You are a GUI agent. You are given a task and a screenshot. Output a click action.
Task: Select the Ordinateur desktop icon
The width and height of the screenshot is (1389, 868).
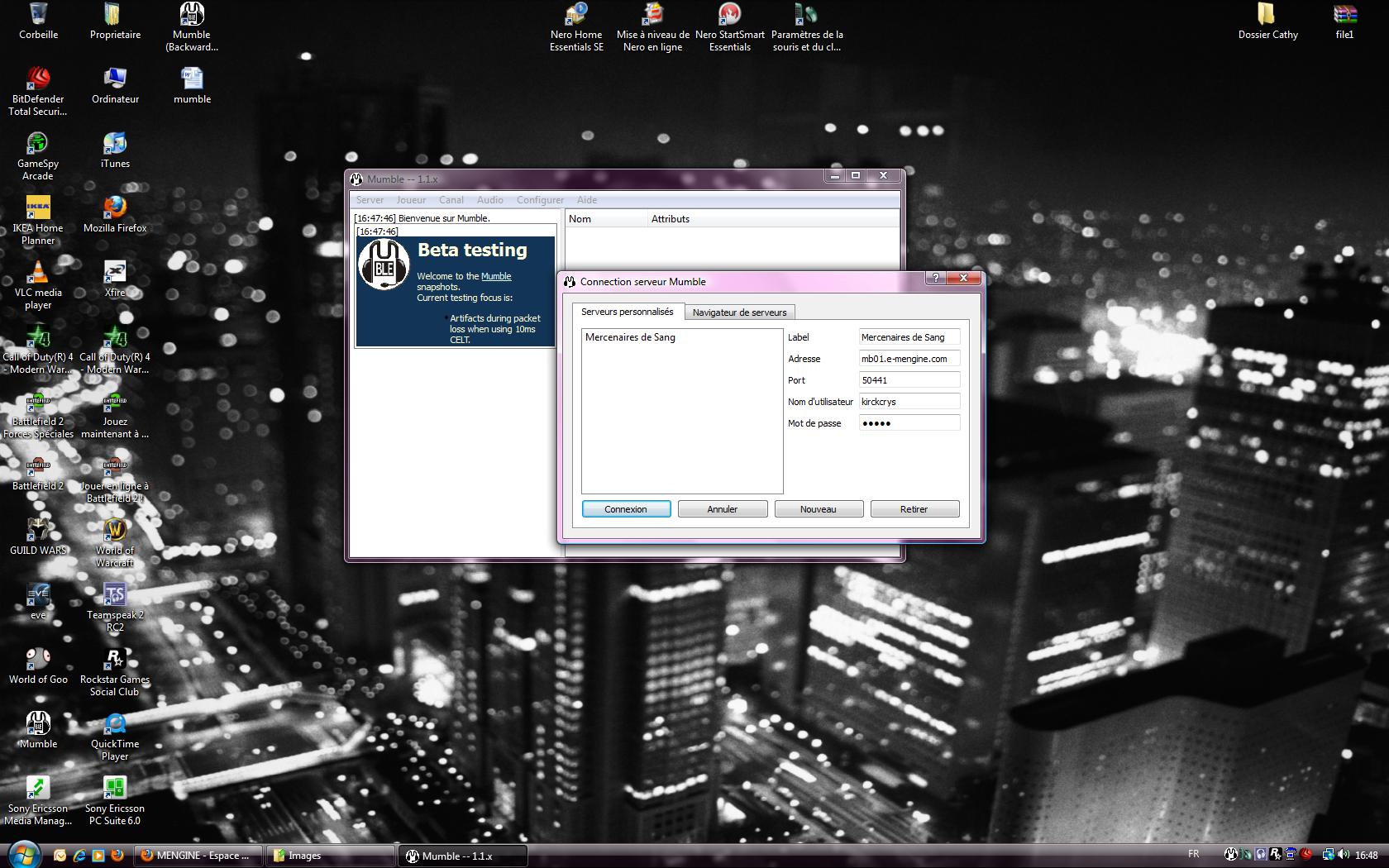click(x=115, y=86)
